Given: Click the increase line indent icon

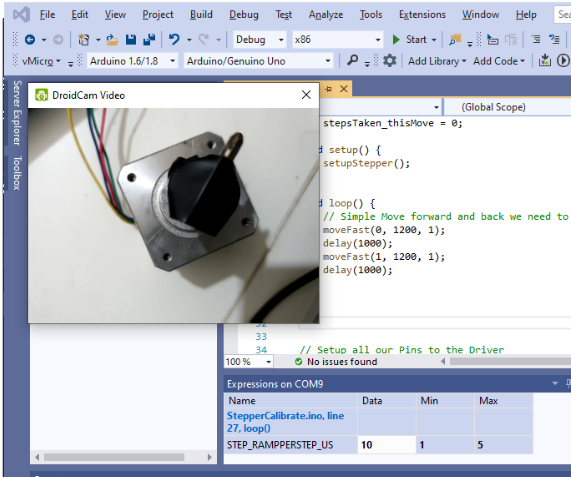Looking at the screenshot, I should click(x=554, y=39).
